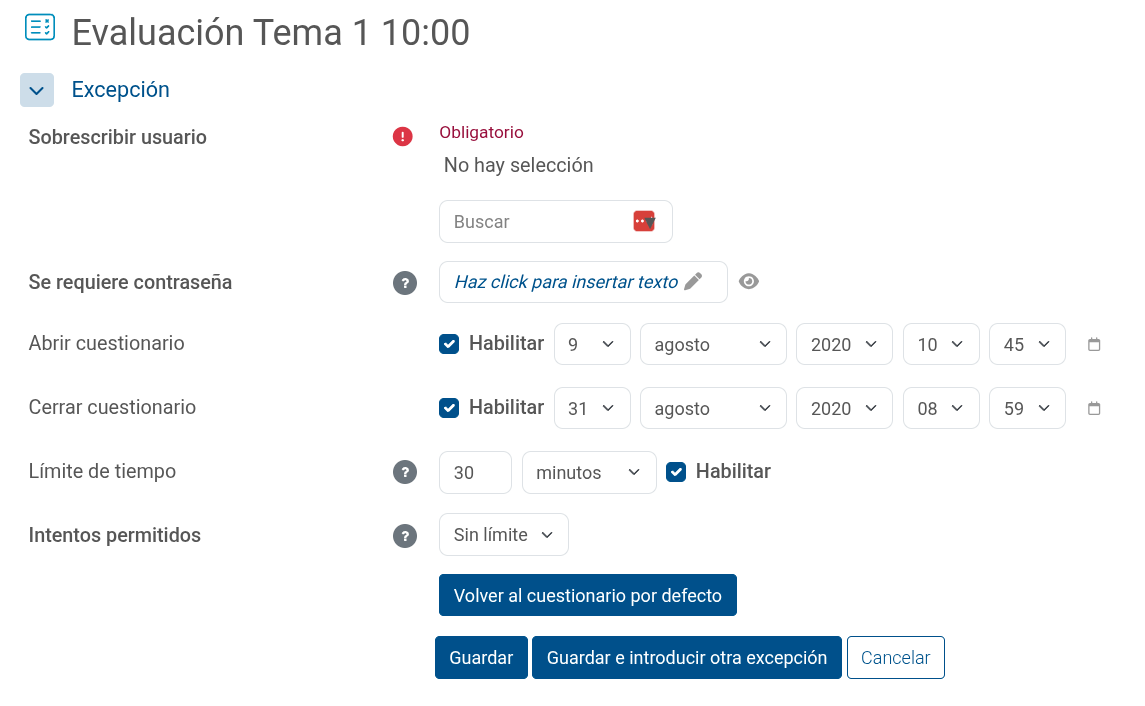Click Volver al cuestionario por defecto

(588, 595)
